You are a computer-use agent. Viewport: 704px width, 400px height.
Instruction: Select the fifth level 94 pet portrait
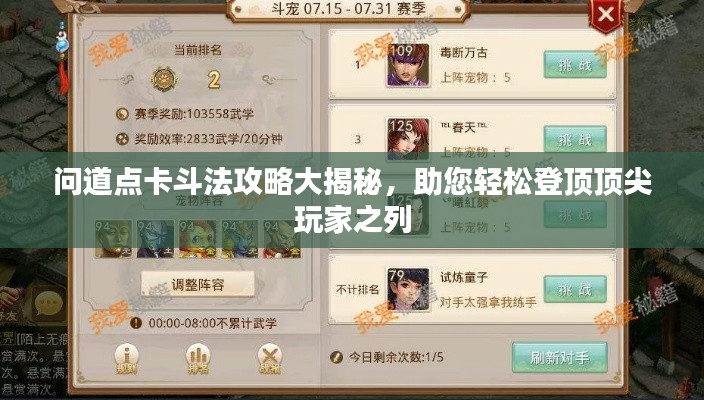click(x=282, y=239)
